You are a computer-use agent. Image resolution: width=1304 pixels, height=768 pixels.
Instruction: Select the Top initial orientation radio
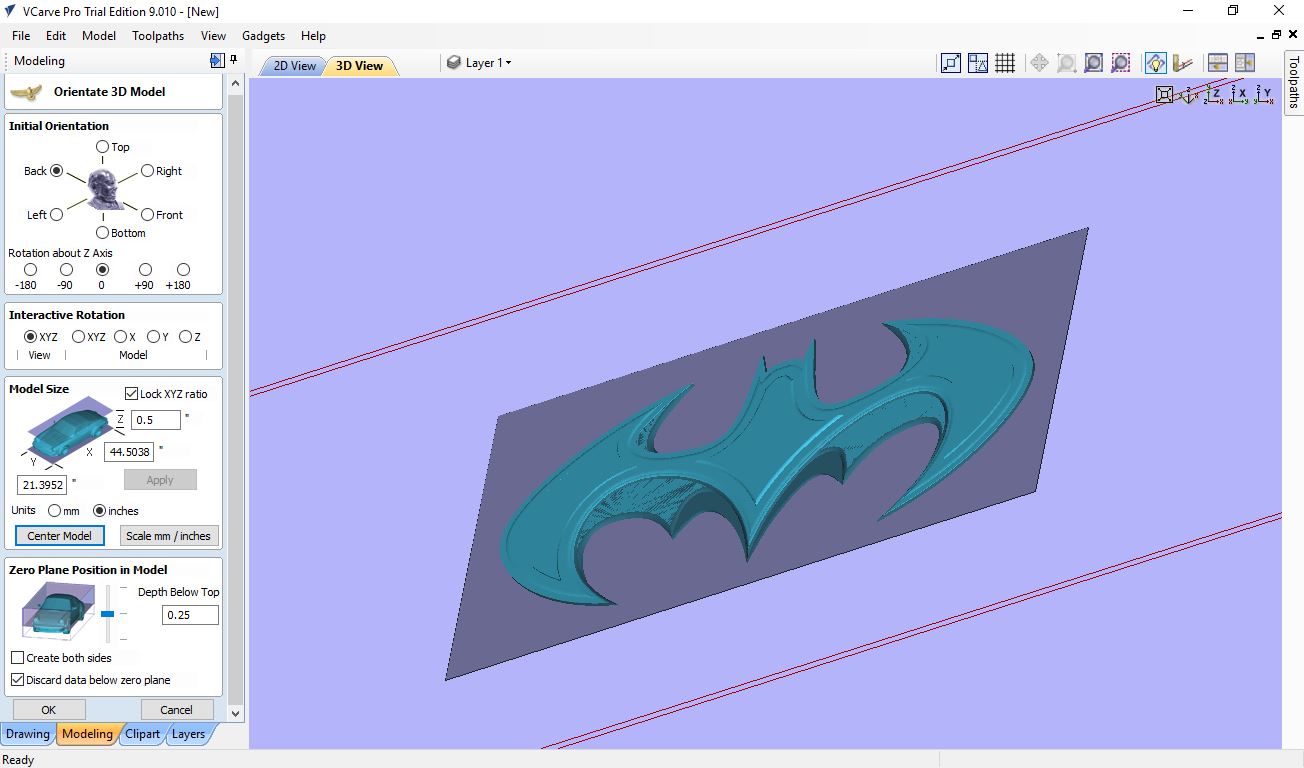102,147
